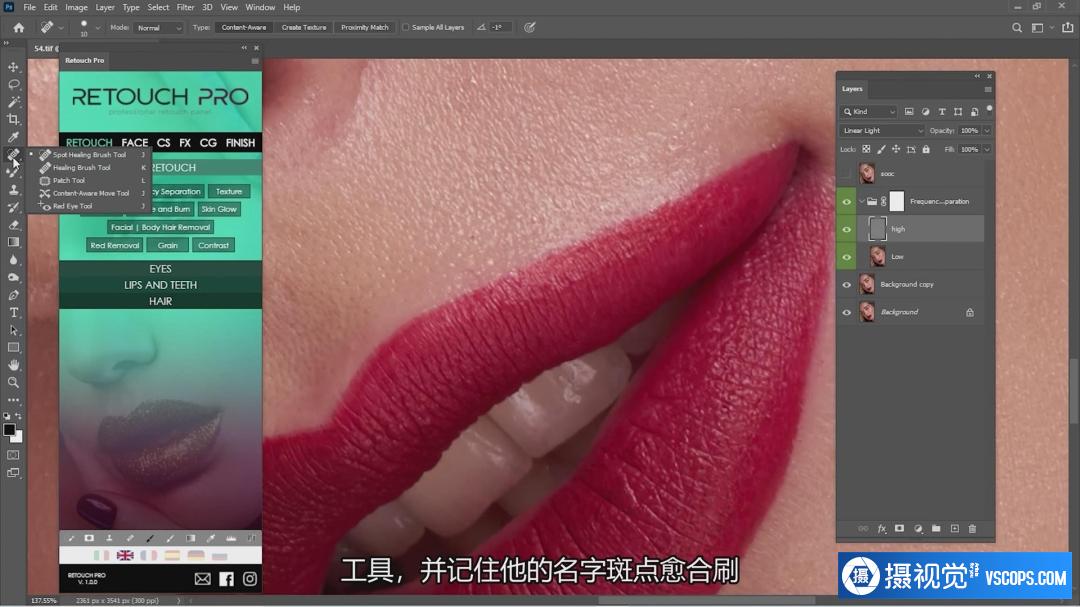Toggle lock transparent pixels
This screenshot has width=1080, height=607.
click(x=866, y=149)
